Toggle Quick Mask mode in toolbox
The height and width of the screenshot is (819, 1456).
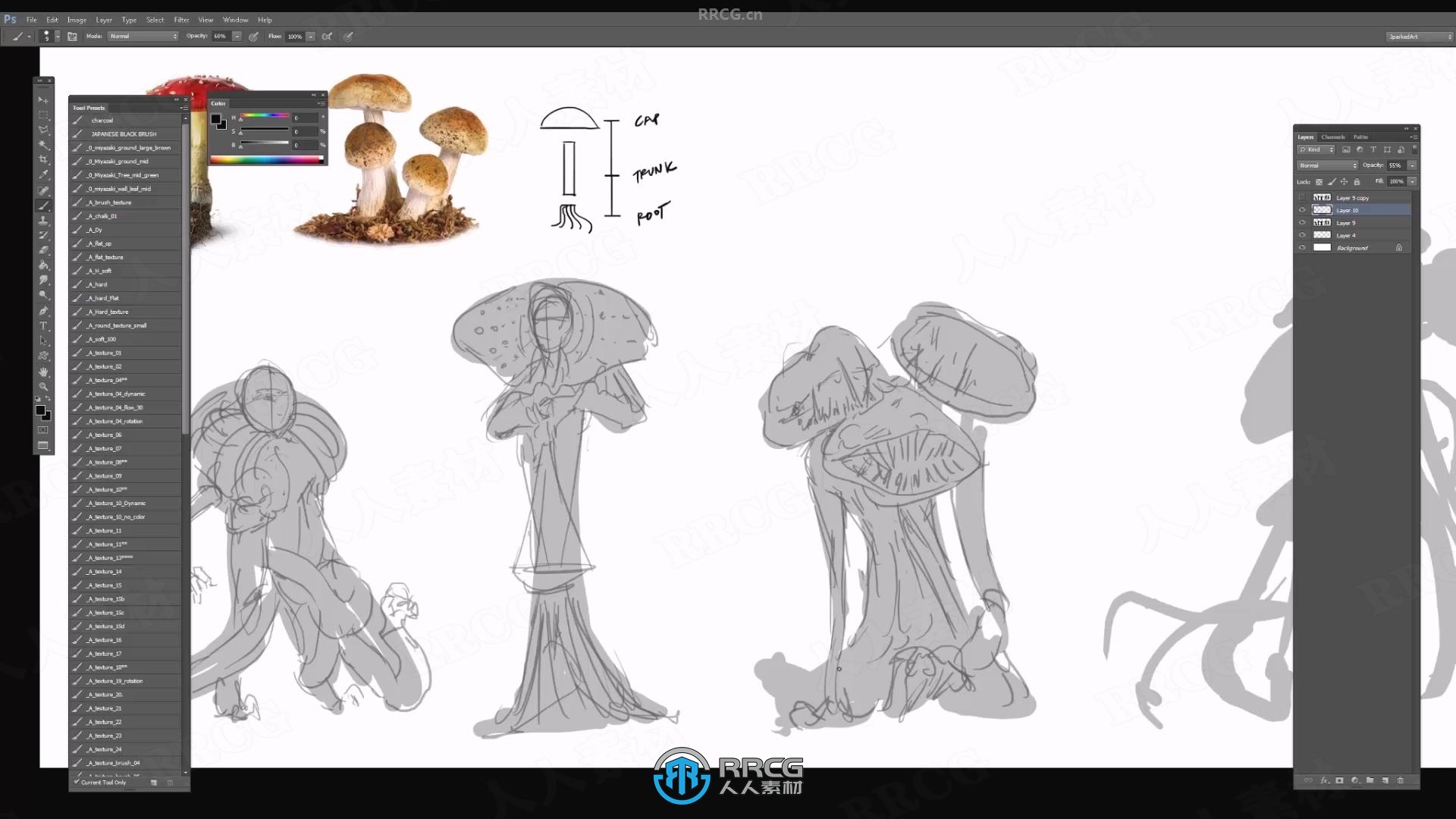pyautogui.click(x=43, y=430)
